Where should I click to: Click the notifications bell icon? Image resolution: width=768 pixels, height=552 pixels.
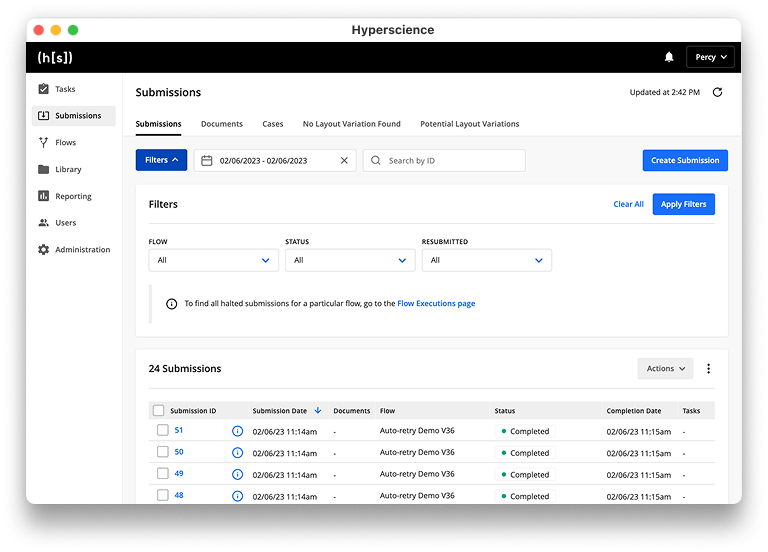click(x=669, y=57)
